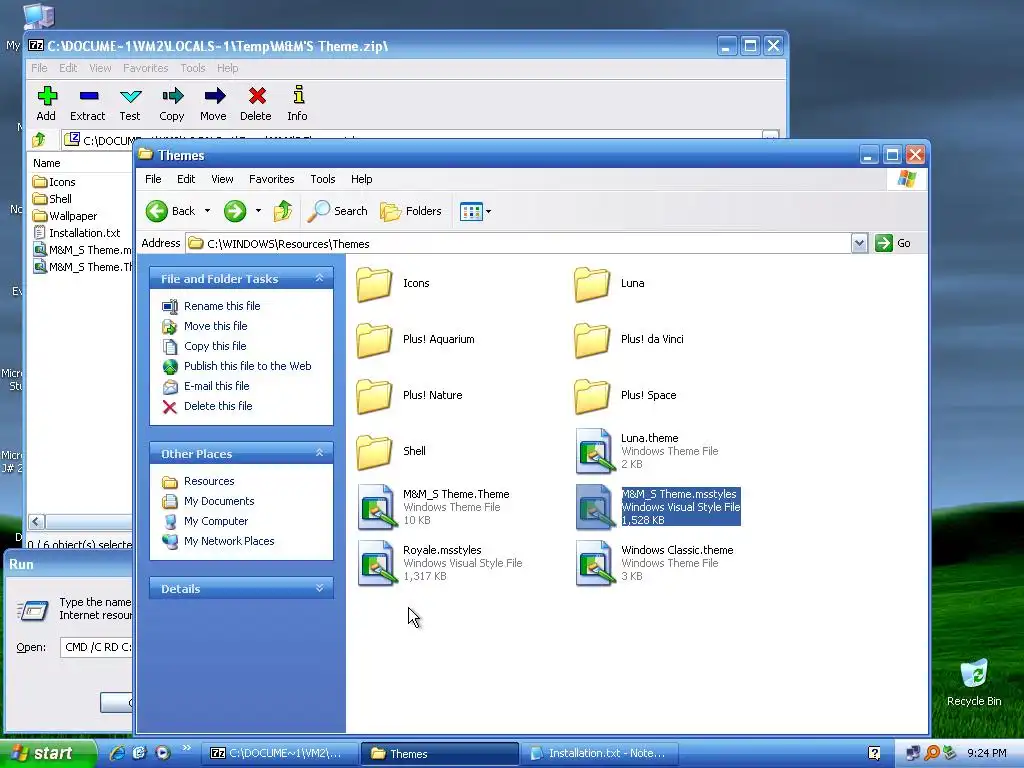
Task: Open the File menu in Themes window
Action: (x=153, y=179)
